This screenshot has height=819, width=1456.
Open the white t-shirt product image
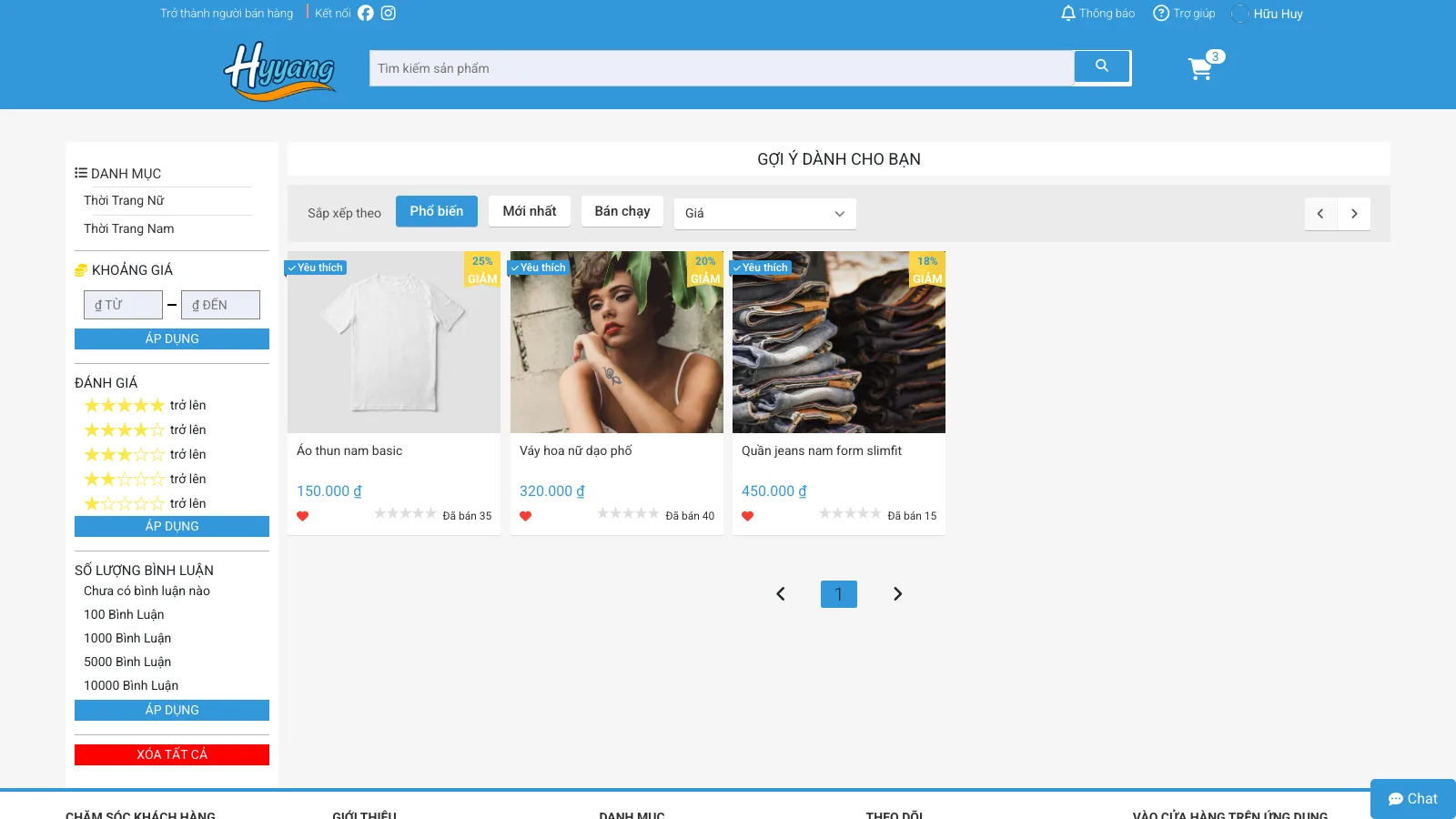(x=394, y=342)
